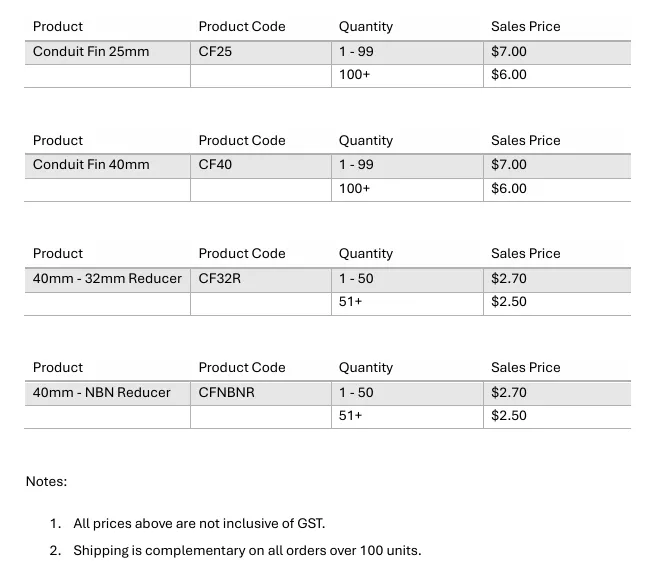Click the 1 - 99 quantity in CF40 row

[356, 165]
